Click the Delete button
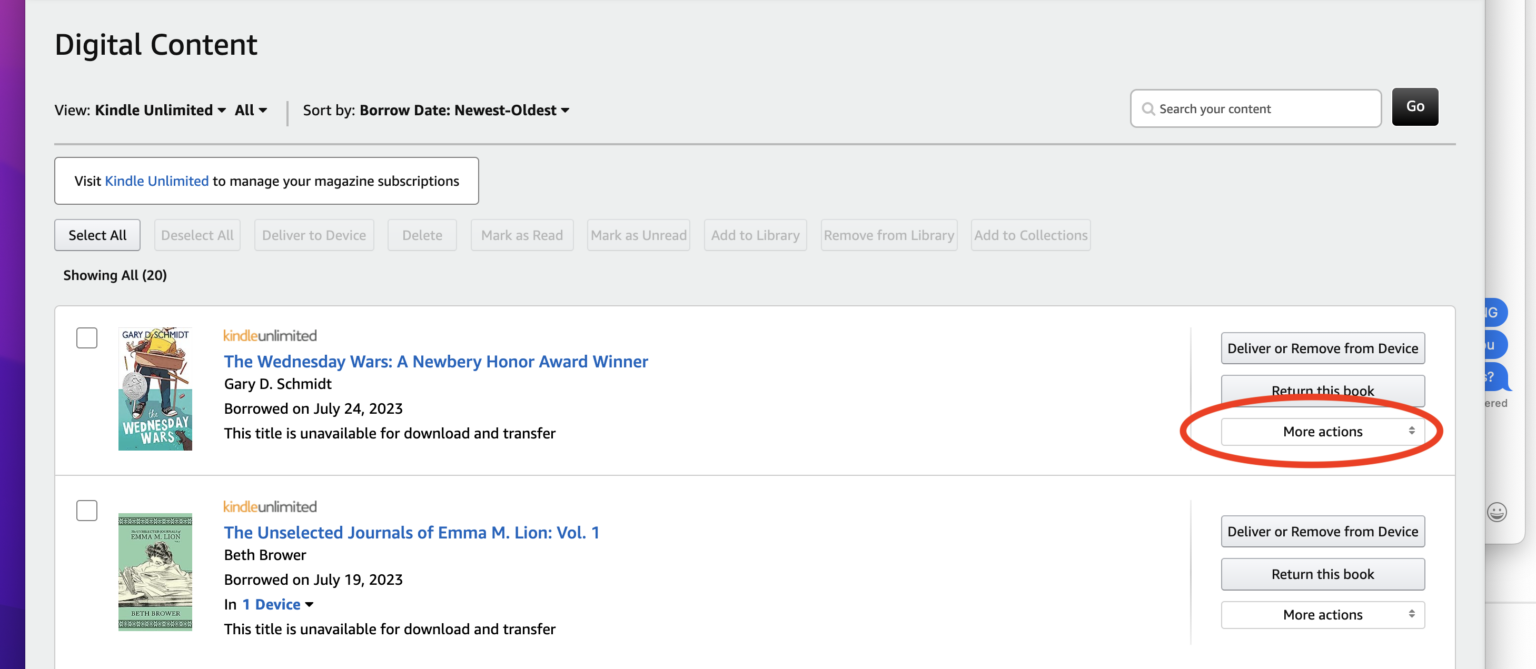The height and width of the screenshot is (669, 1536). (x=422, y=235)
